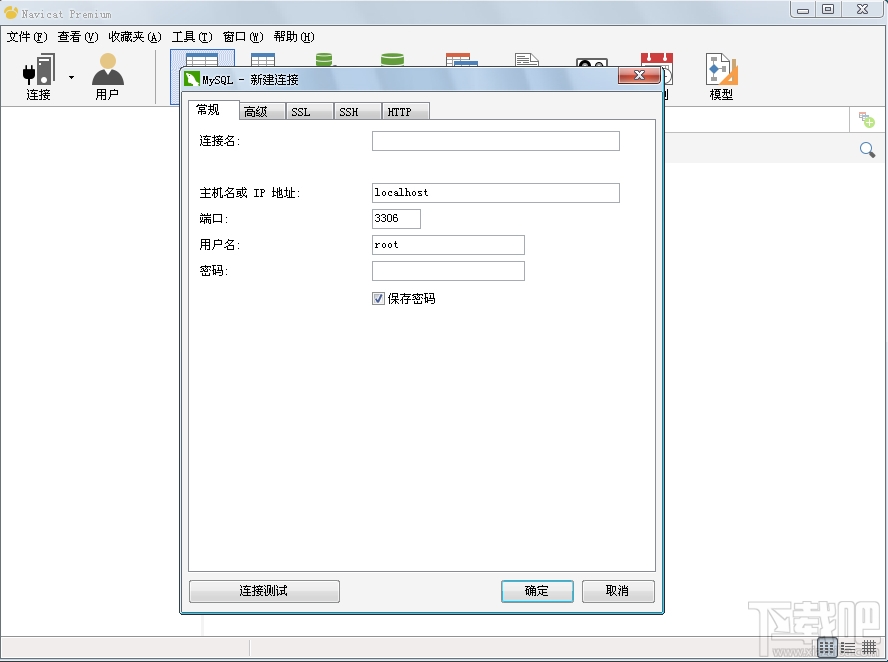Screen dimensions: 888x662
Task: Focus the password input field
Action: [x=448, y=271]
